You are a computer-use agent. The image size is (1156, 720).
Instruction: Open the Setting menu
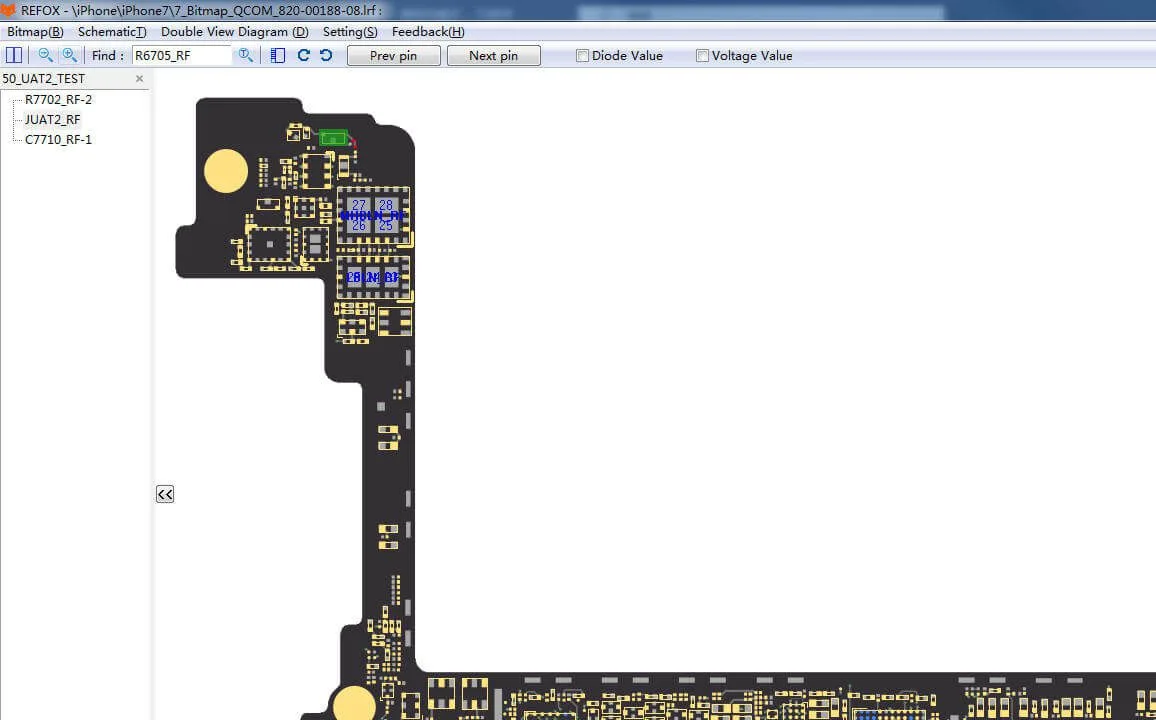tap(350, 32)
